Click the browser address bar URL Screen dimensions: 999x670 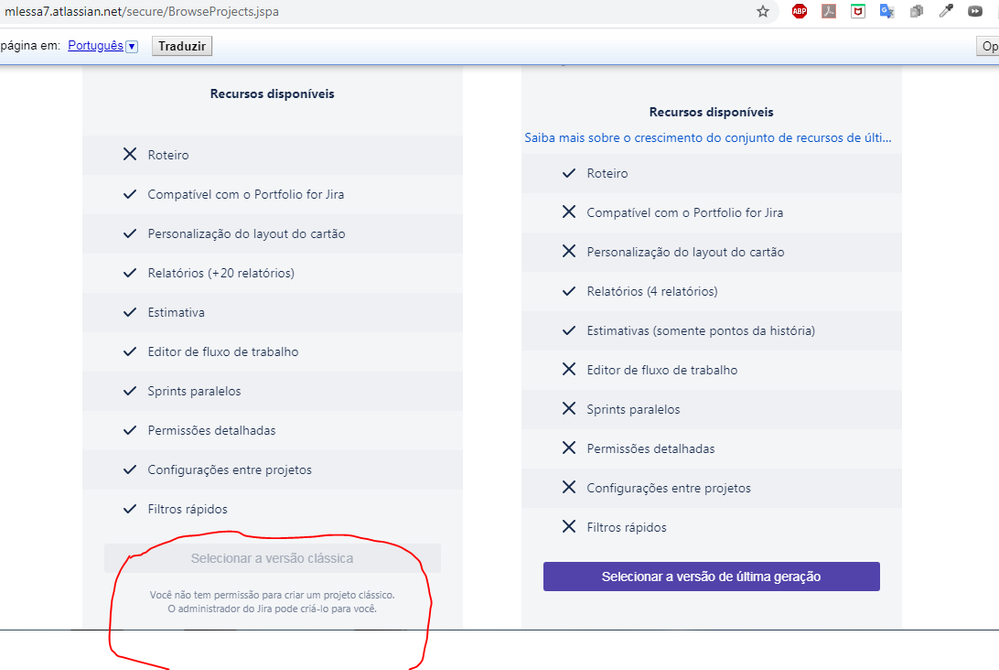(141, 11)
